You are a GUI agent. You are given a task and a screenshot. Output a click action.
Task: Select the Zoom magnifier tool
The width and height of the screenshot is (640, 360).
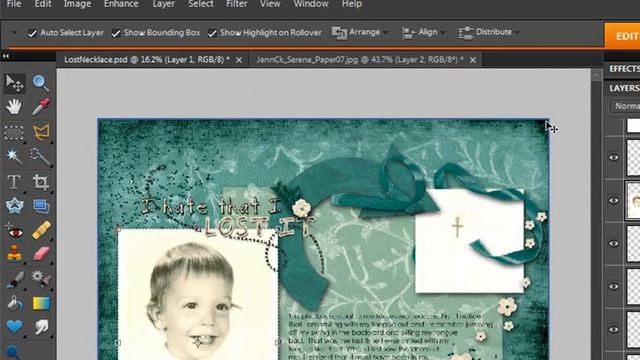point(40,83)
